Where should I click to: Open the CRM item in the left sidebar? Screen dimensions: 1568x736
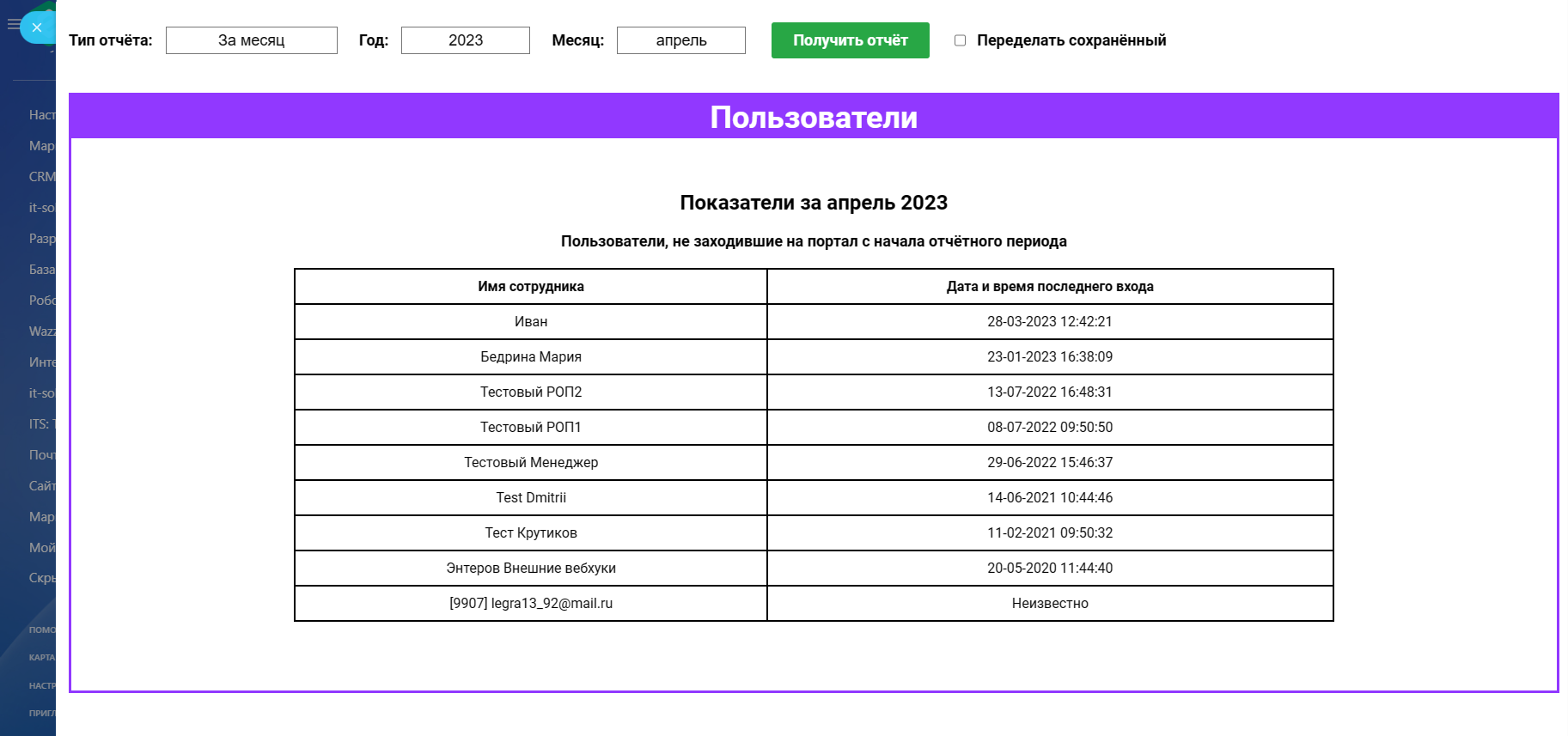coord(42,177)
